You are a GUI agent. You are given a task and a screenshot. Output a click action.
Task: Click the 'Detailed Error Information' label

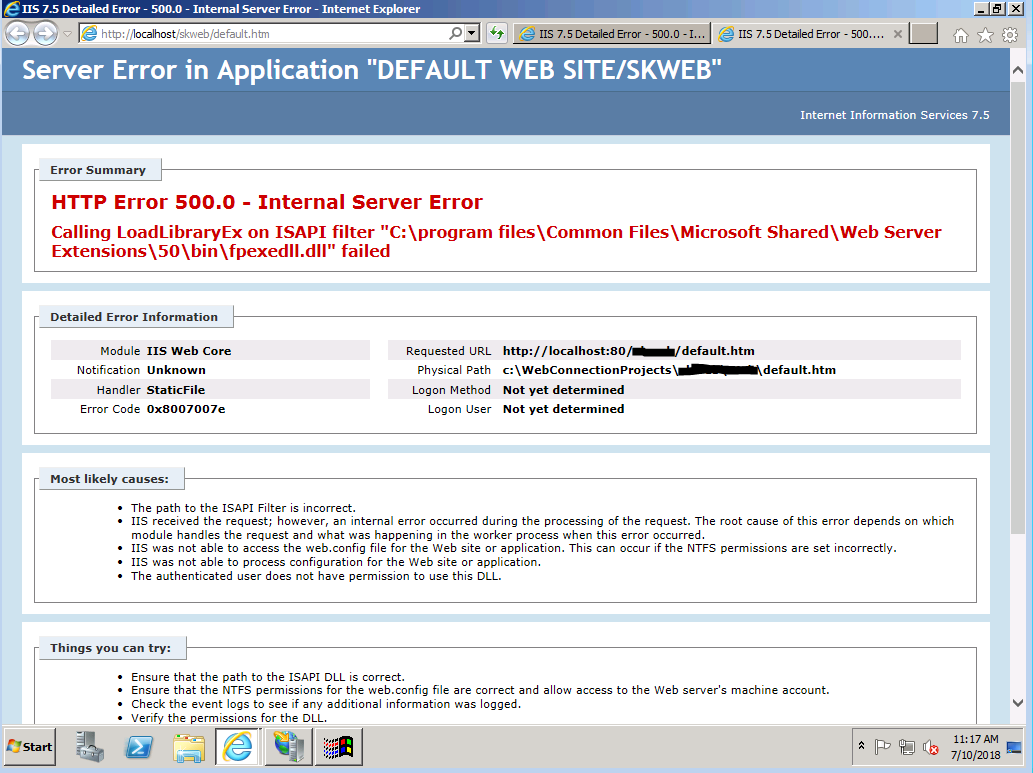[134, 317]
